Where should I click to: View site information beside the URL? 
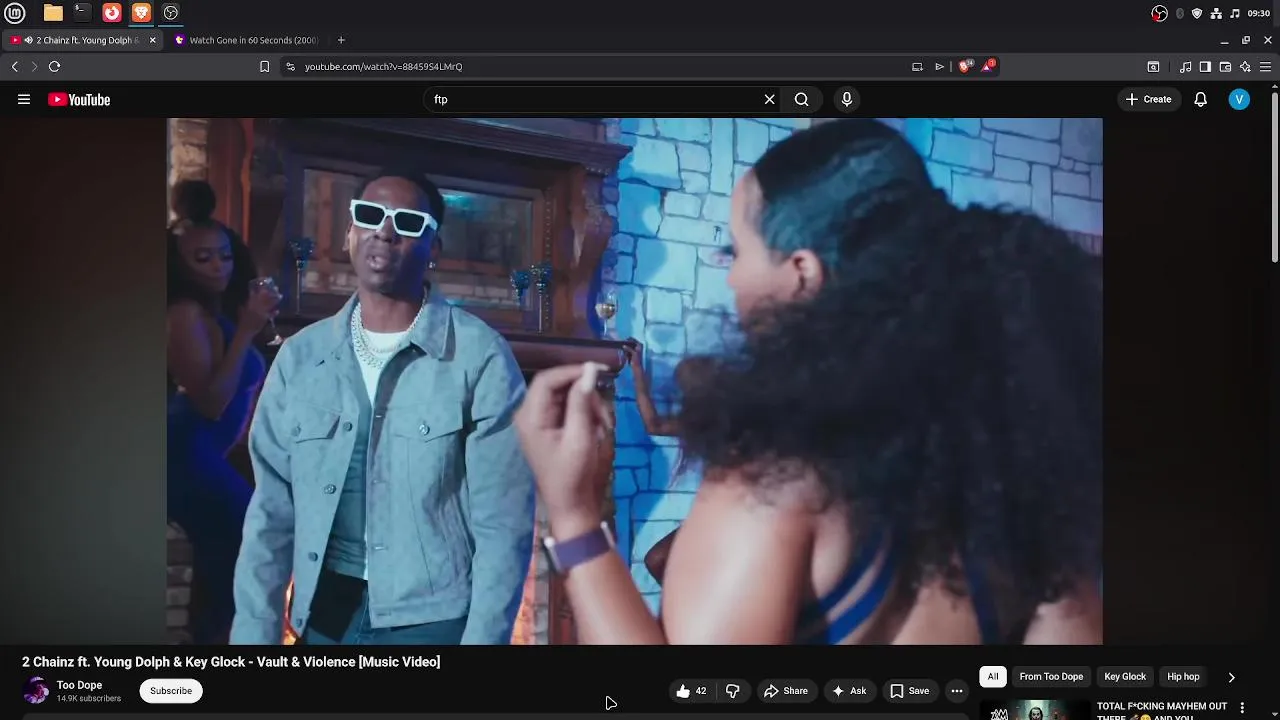coord(290,67)
